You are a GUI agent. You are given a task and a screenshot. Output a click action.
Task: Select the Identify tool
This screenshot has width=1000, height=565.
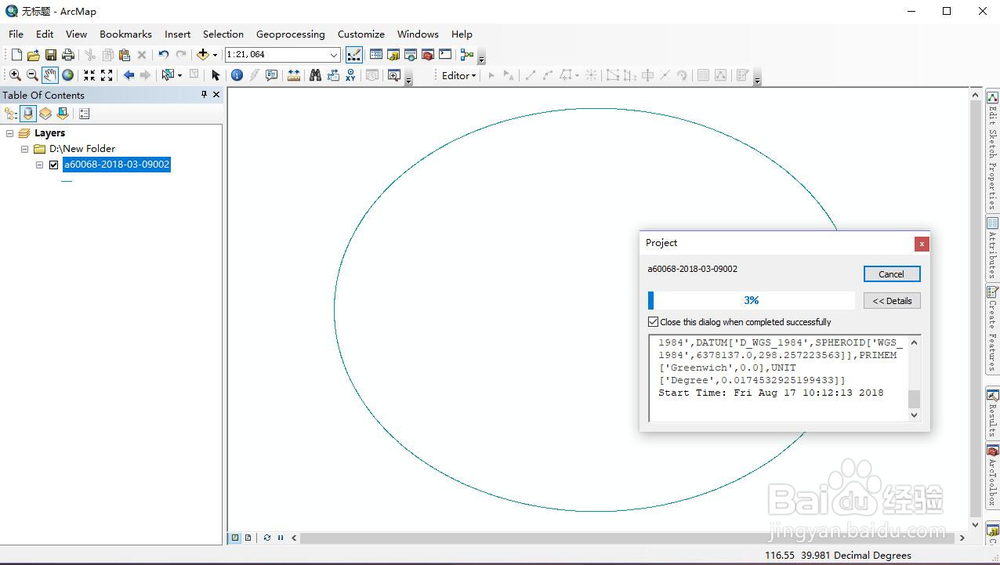[237, 75]
